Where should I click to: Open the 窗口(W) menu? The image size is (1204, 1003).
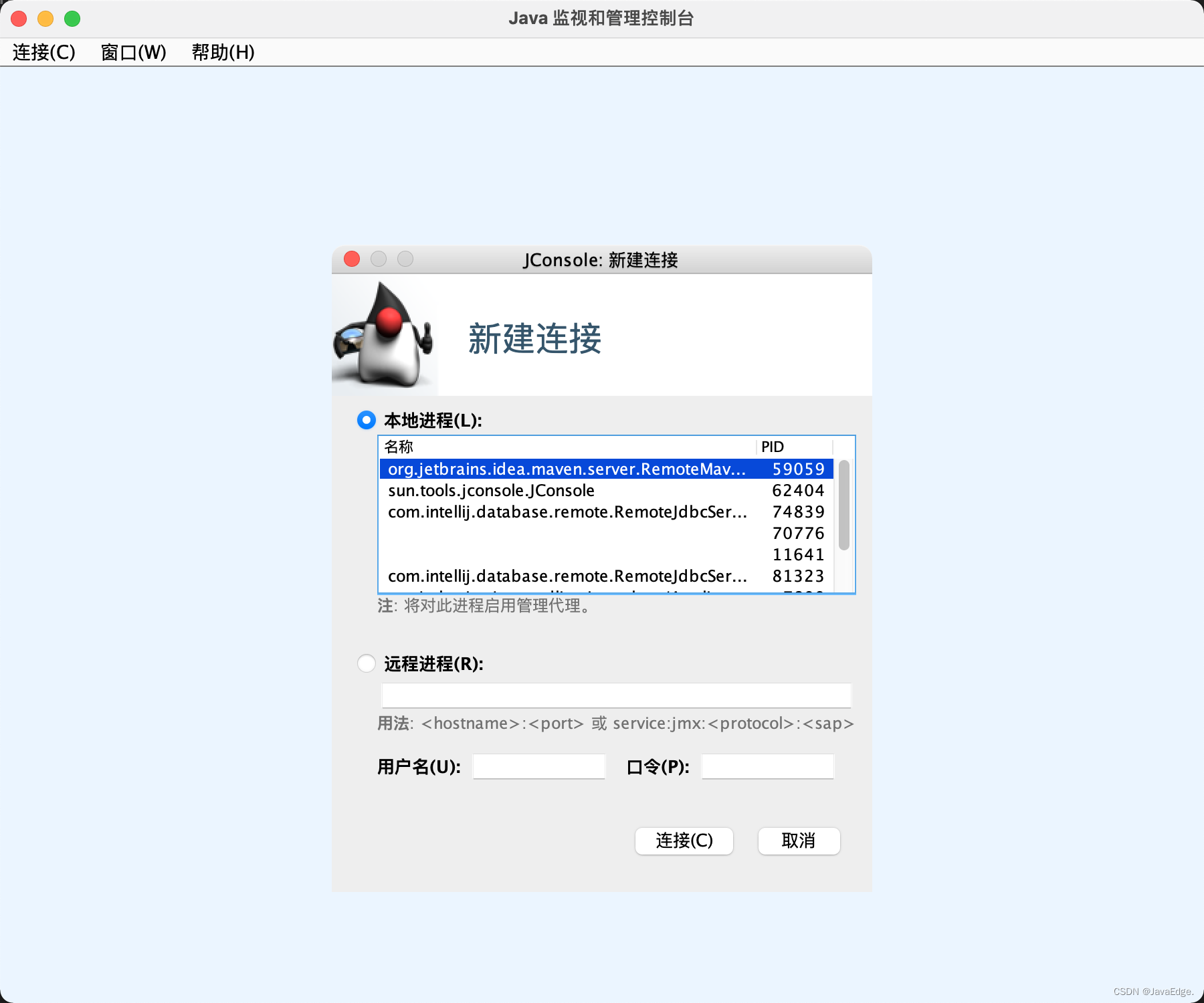tap(133, 52)
